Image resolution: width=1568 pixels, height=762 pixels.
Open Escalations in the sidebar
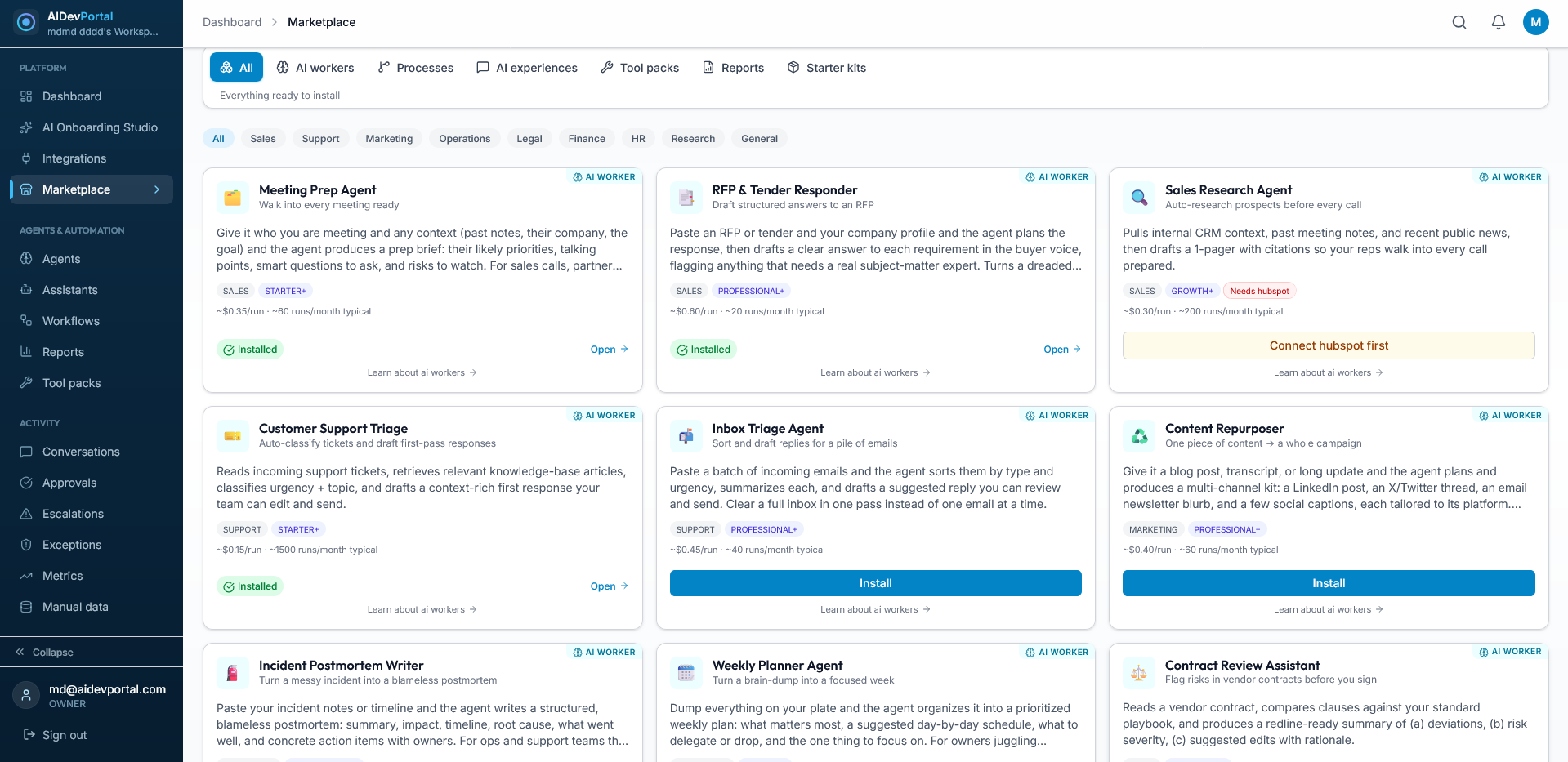pyautogui.click(x=92, y=514)
